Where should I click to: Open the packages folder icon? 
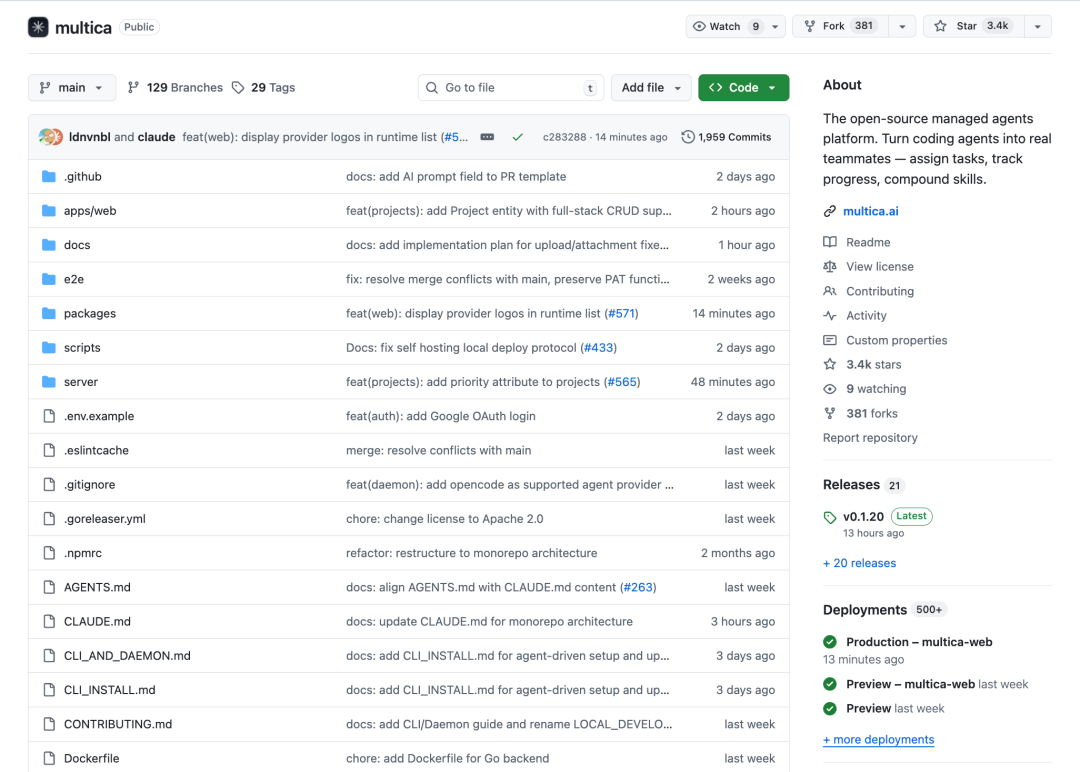[48, 313]
